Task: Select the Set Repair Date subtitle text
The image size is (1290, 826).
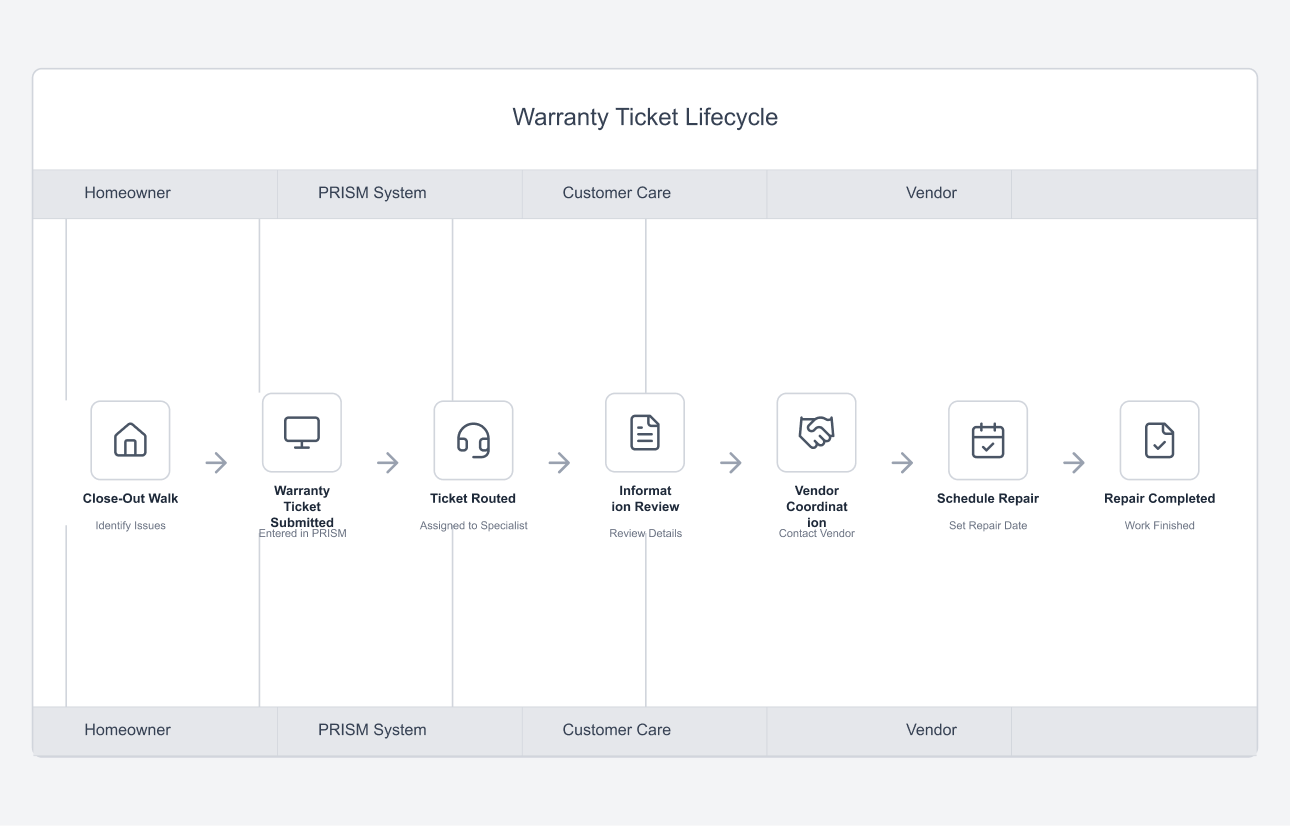Action: tap(988, 525)
